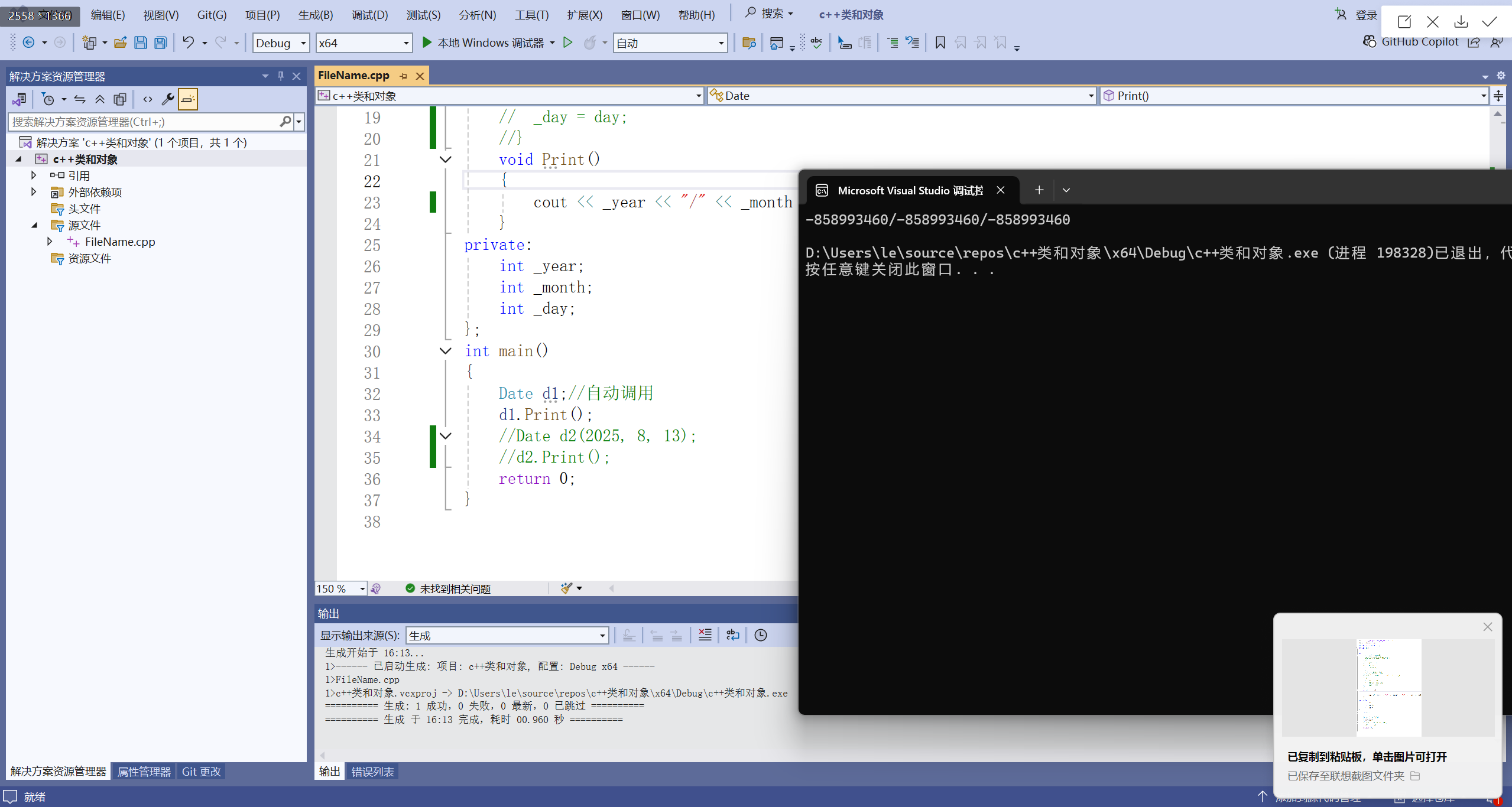Open the 搜索 search box in title bar
This screenshot has height=807, width=1512.
coord(769,14)
